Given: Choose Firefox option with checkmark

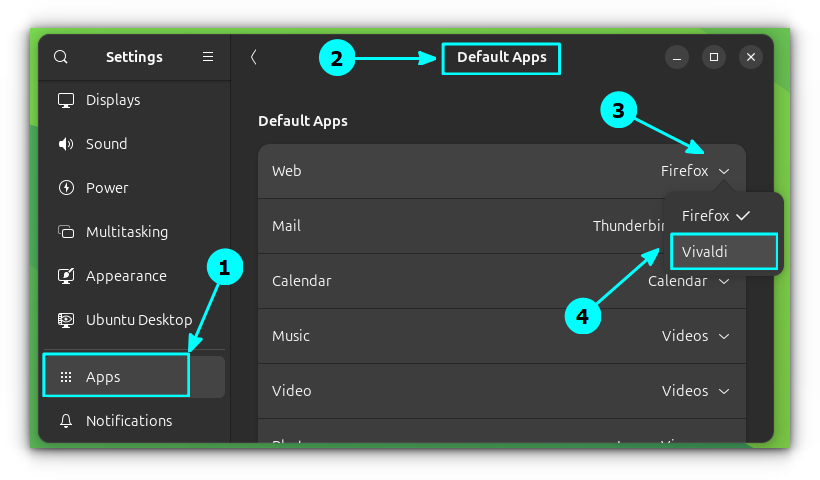Looking at the screenshot, I should click(x=715, y=215).
